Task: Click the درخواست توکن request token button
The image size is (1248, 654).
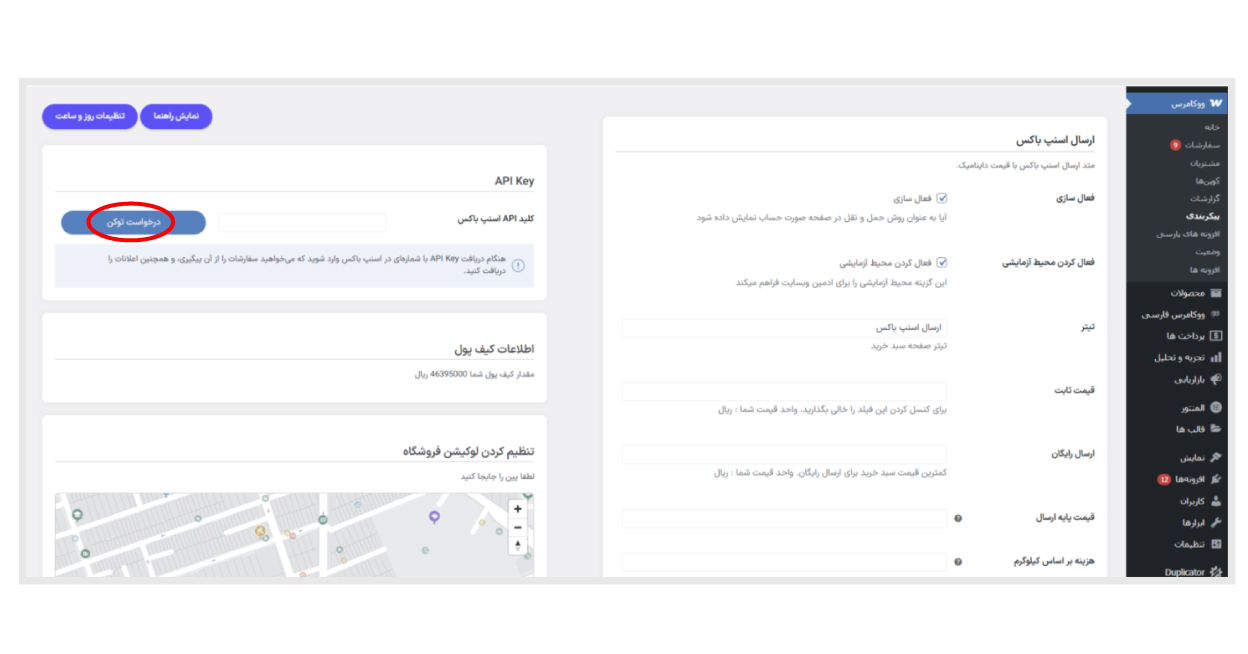Action: pyautogui.click(x=132, y=223)
